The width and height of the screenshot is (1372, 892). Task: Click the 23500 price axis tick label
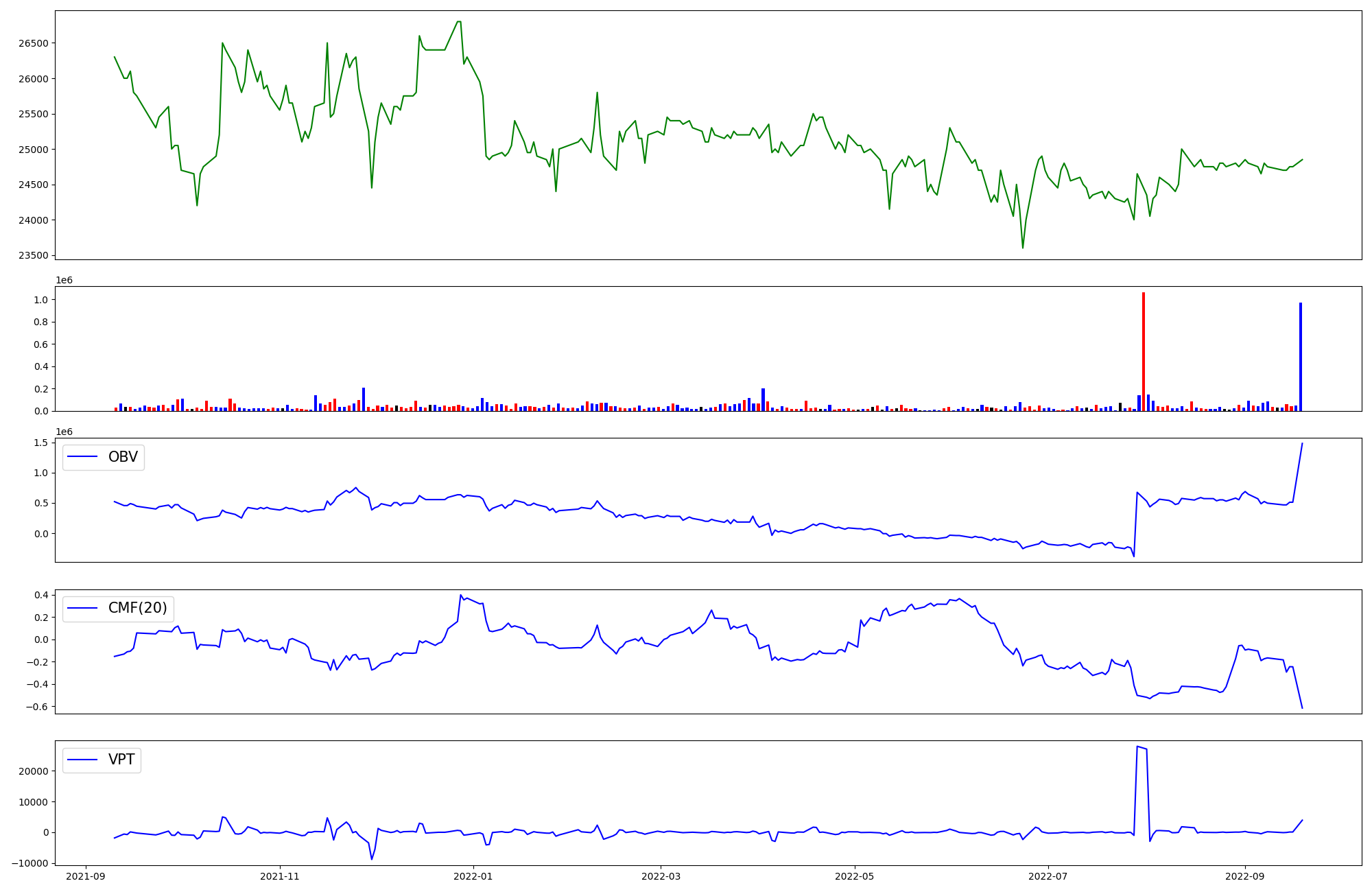(x=34, y=256)
